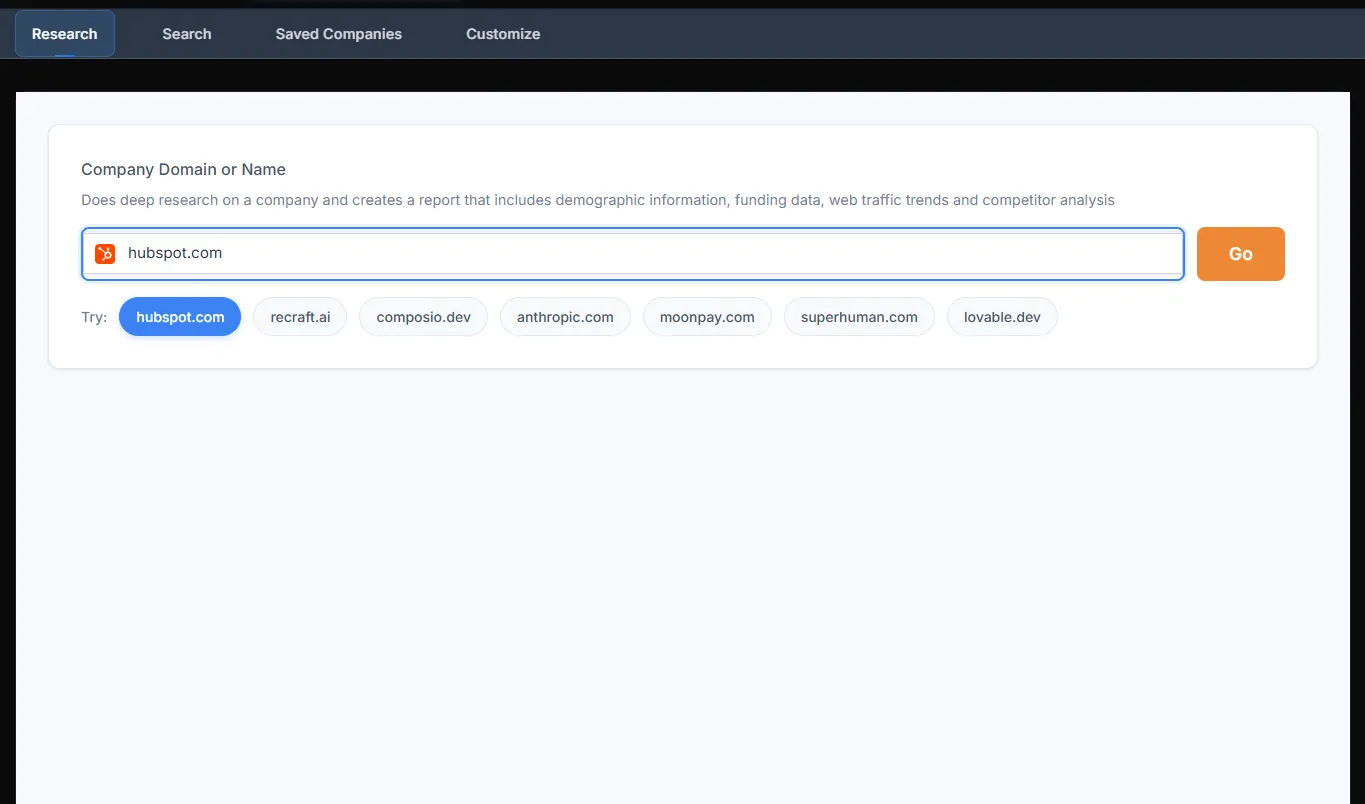1365x804 pixels.
Task: Click the "Try:" label before the chips
Action: click(x=94, y=317)
